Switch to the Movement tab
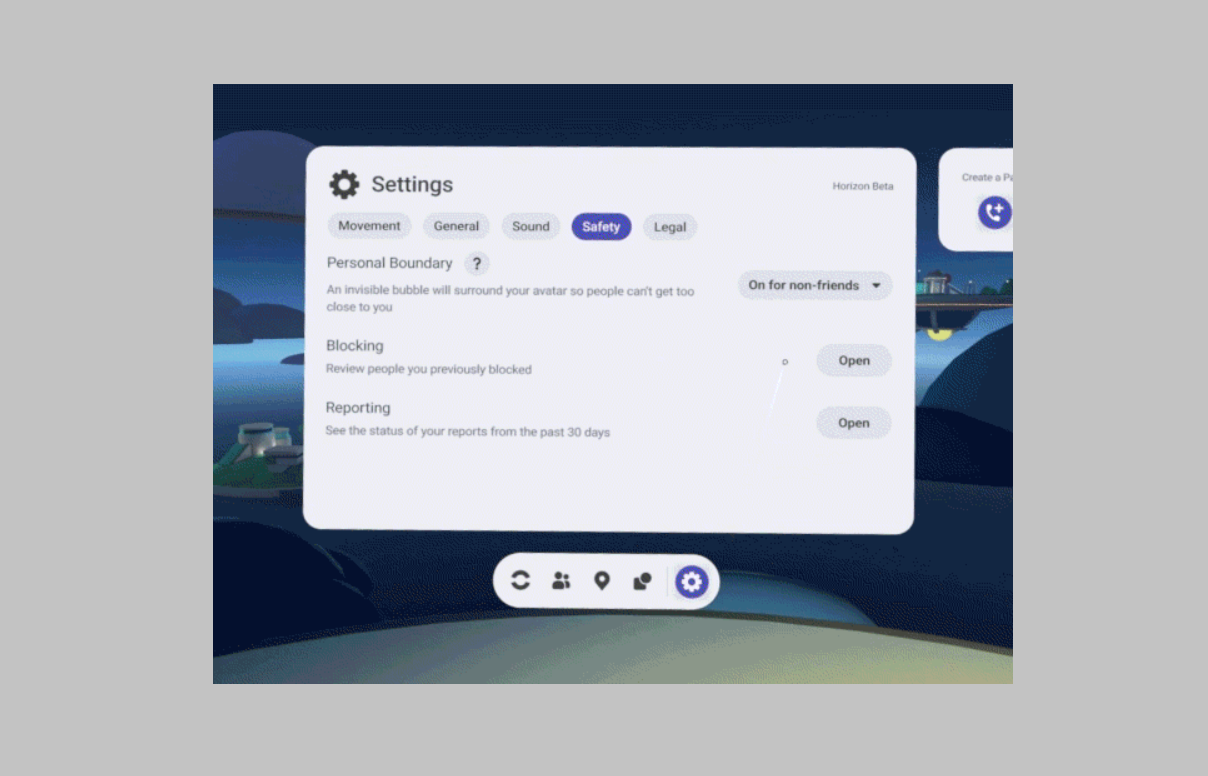Viewport: 1208px width, 776px height. (369, 226)
